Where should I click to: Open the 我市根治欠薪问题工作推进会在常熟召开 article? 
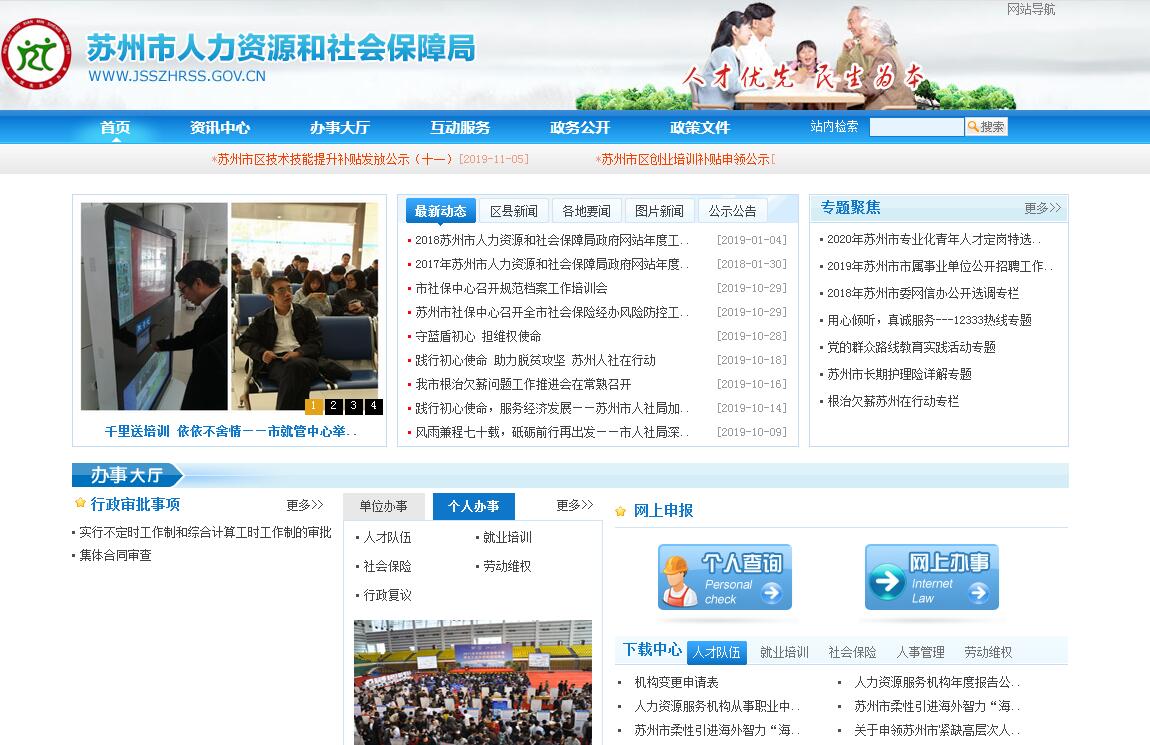523,384
